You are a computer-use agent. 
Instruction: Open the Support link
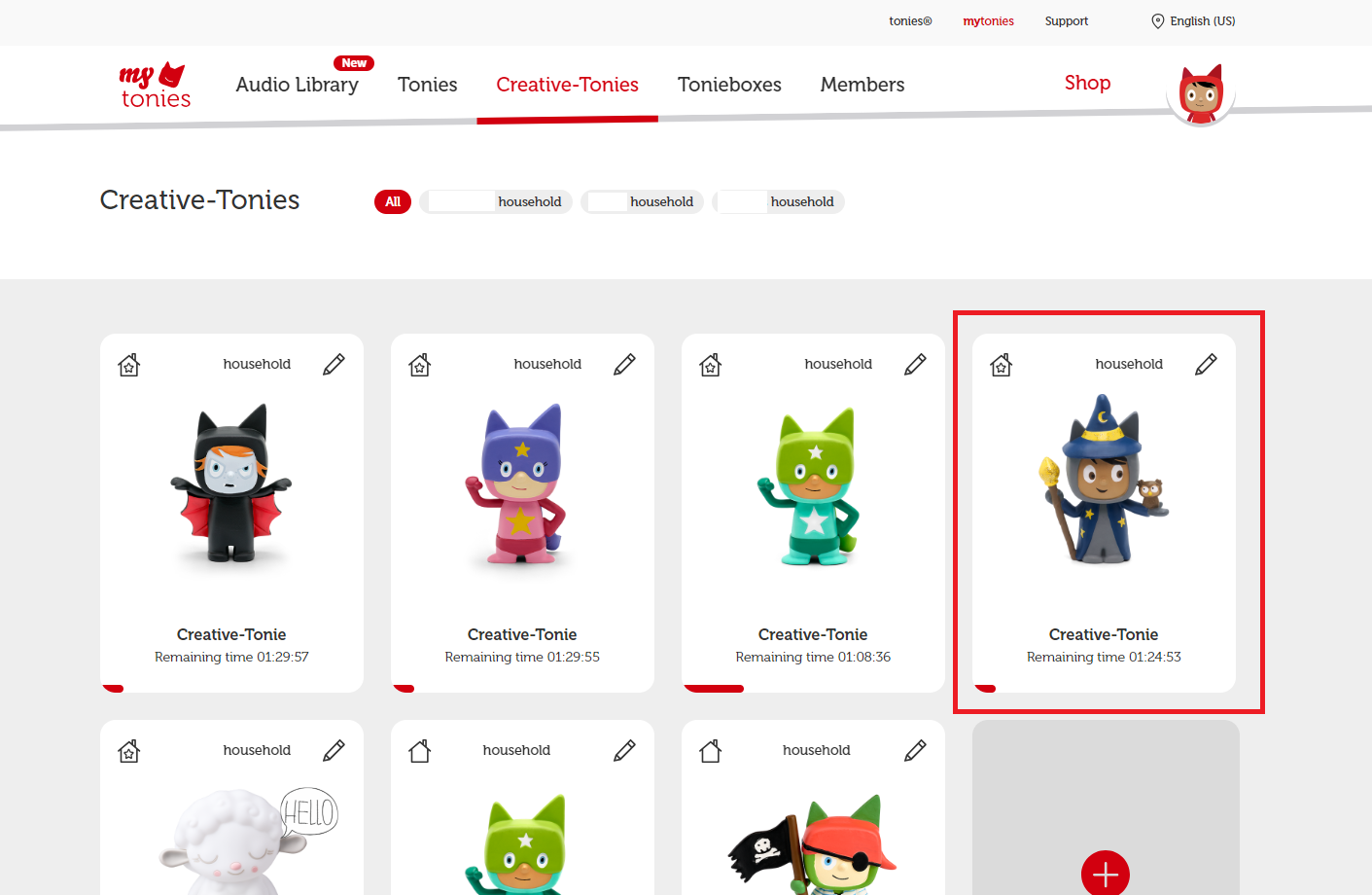pyautogui.click(x=1067, y=21)
